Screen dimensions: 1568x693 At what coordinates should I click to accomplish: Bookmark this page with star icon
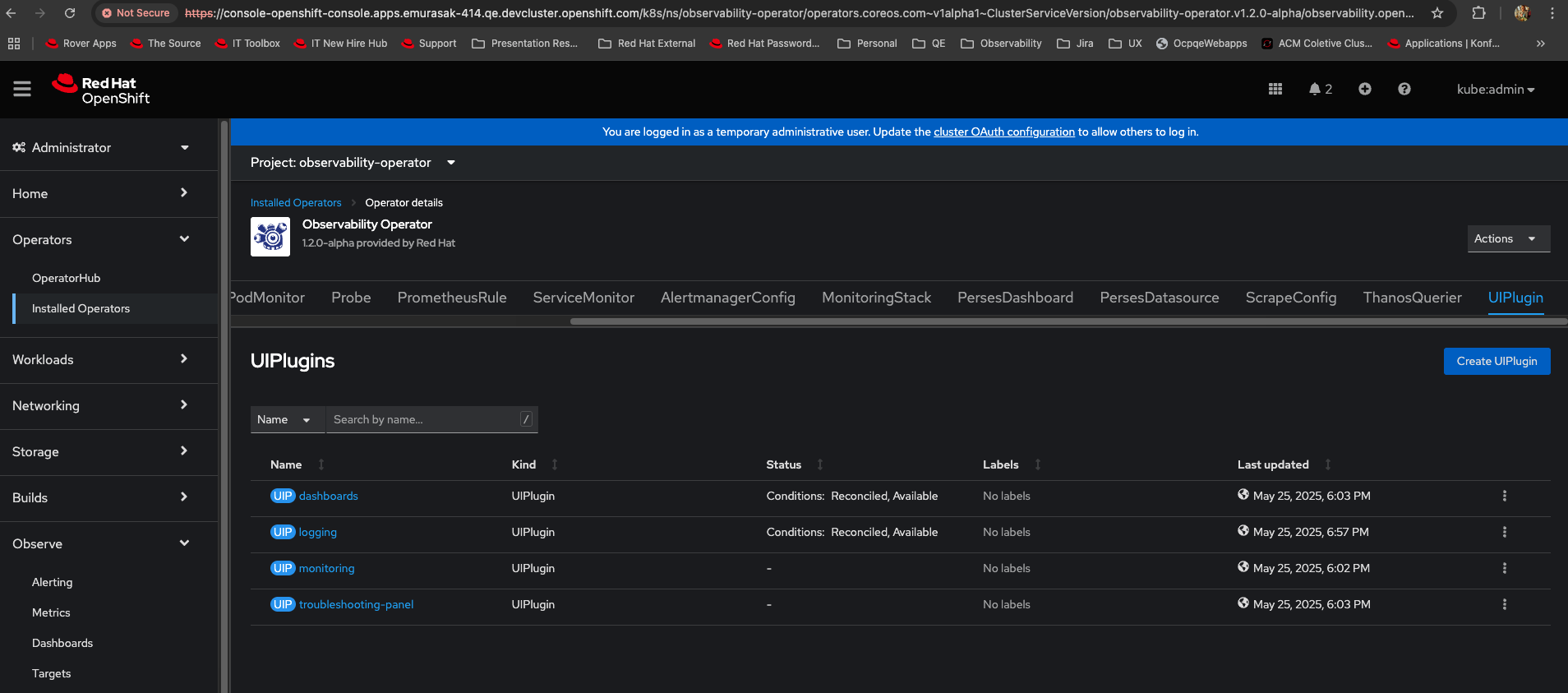[x=1437, y=13]
